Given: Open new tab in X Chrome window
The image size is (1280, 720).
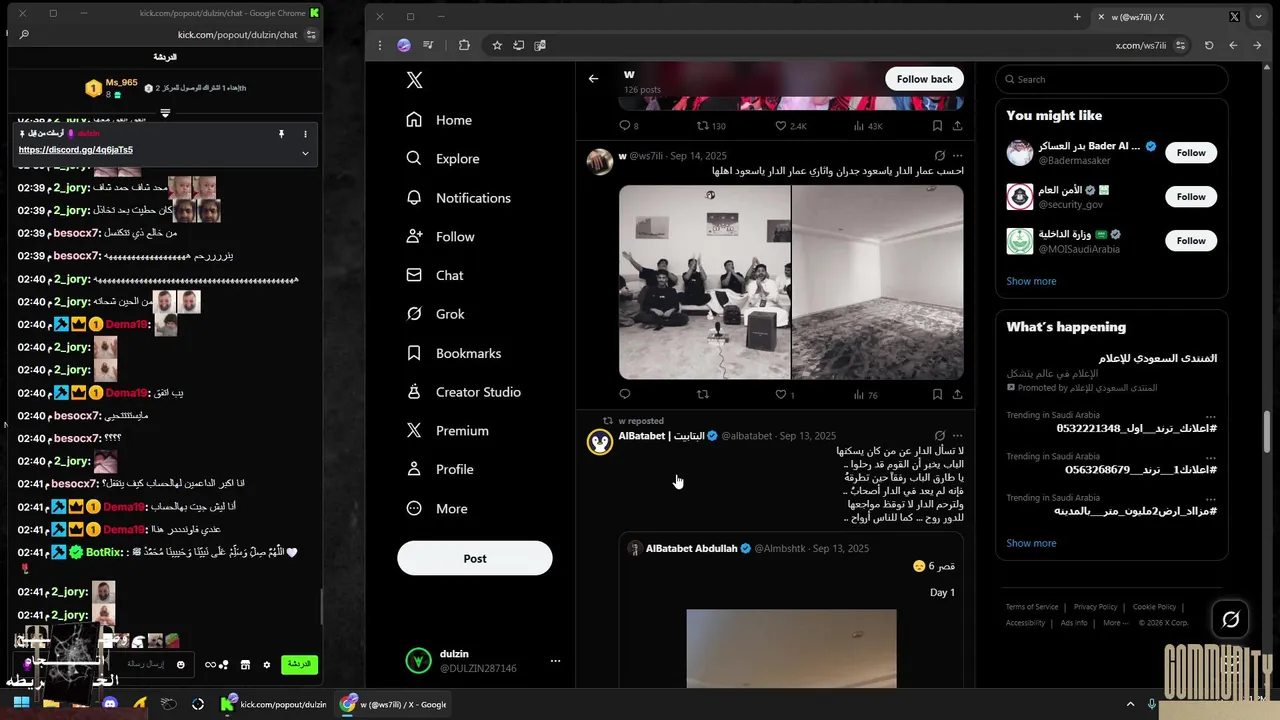Looking at the screenshot, I should pos(1077,16).
